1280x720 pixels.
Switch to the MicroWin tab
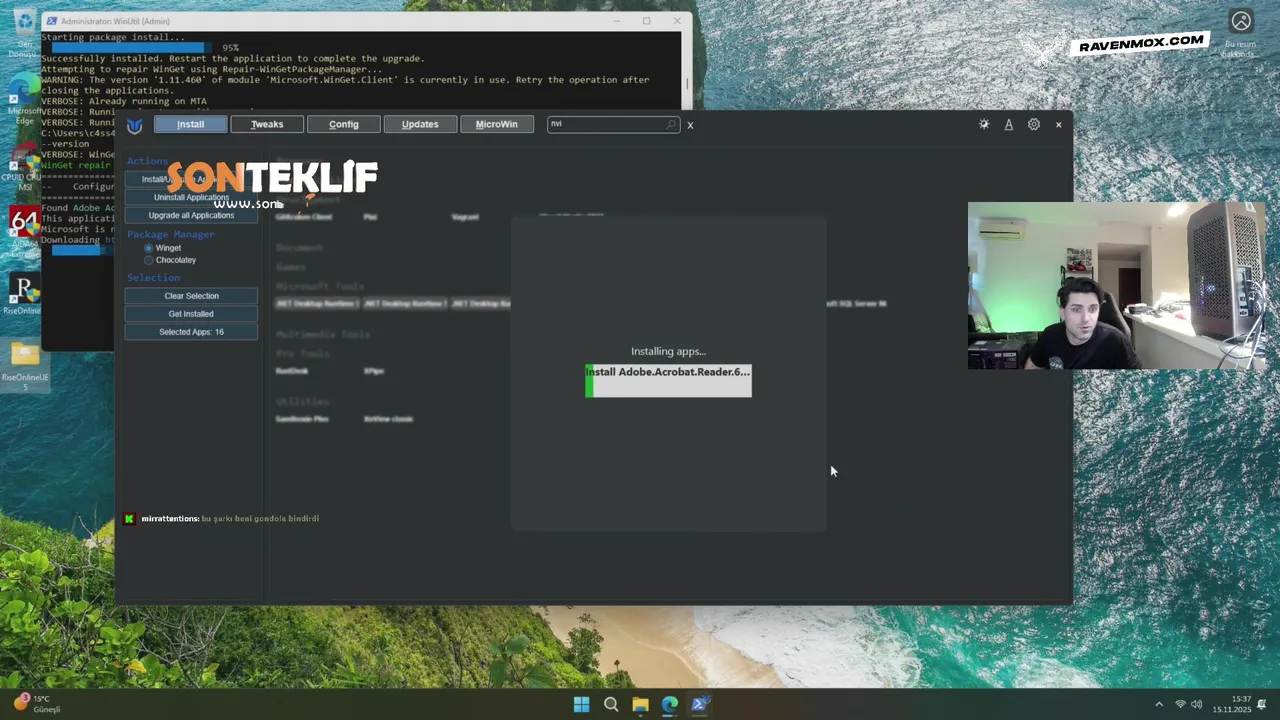pos(497,124)
